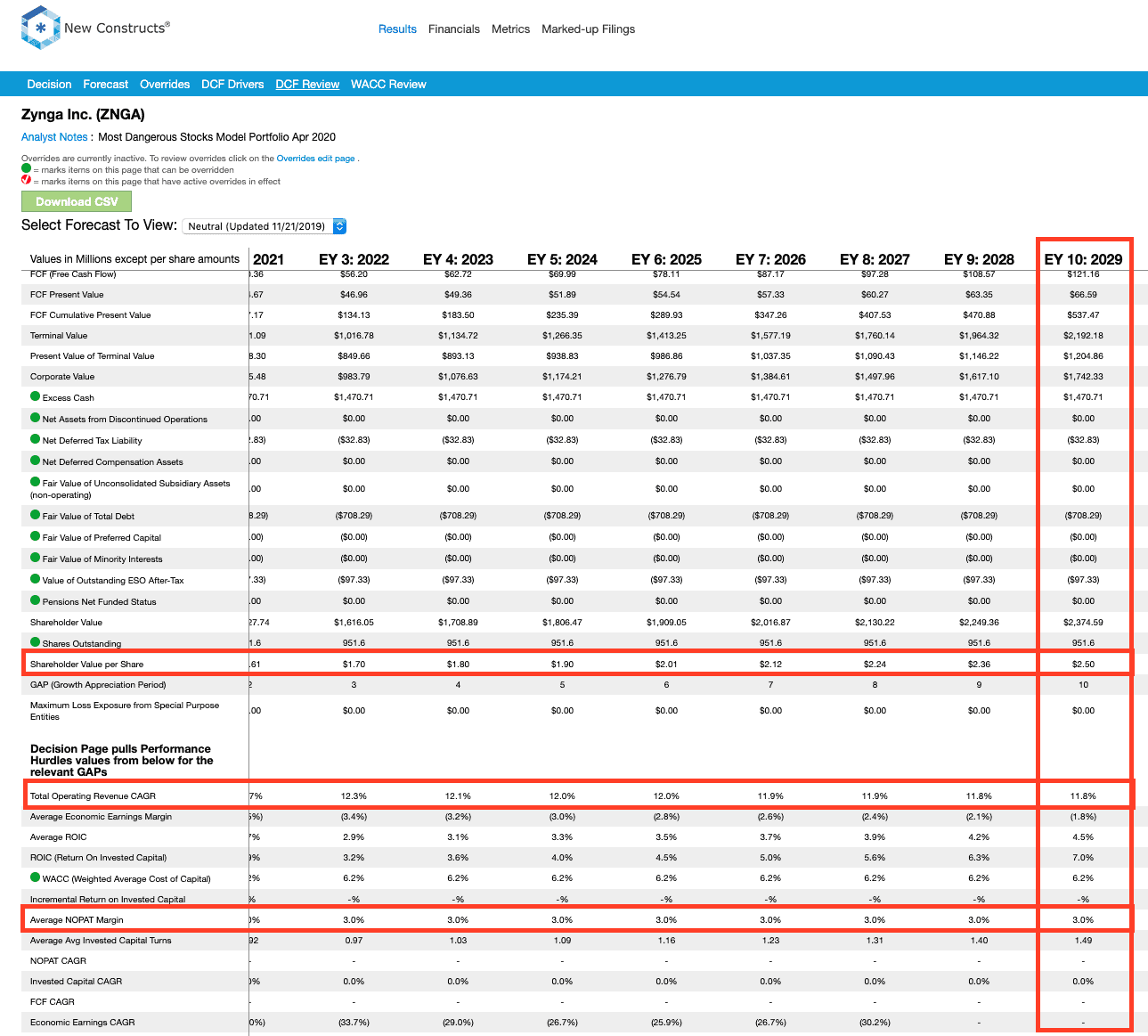
Task: Click the Average NOPAT Margin row label
Action: pos(77,920)
